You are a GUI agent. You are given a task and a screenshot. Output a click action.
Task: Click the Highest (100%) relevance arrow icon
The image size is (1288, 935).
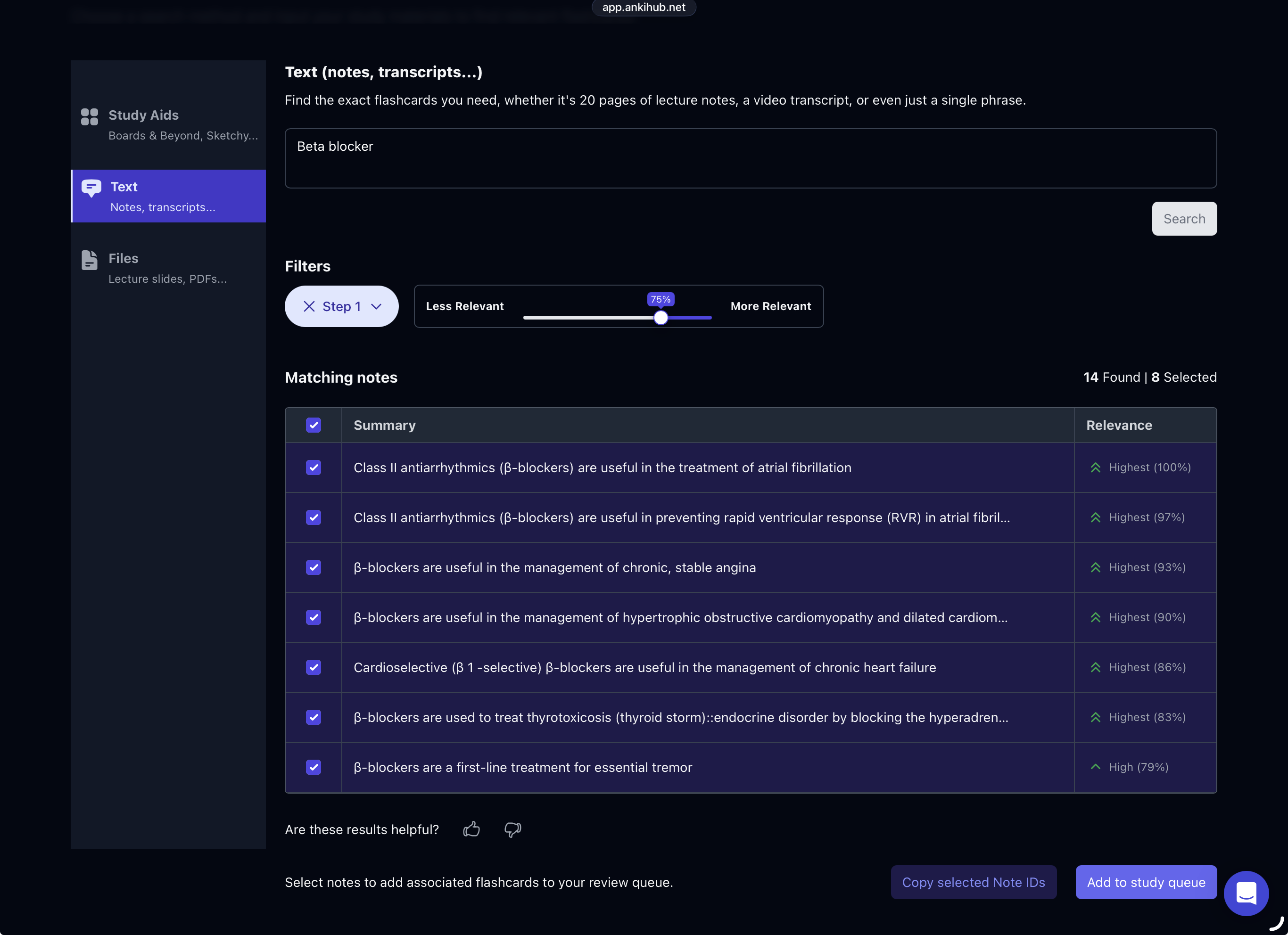click(x=1096, y=468)
